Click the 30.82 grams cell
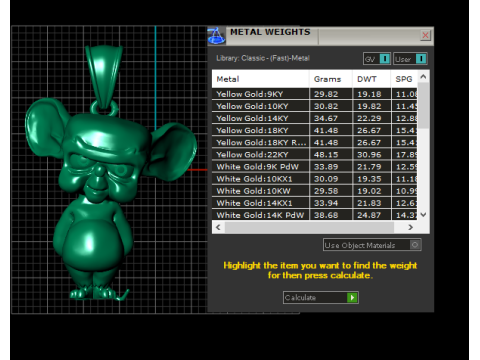The height and width of the screenshot is (360, 480). [331, 106]
